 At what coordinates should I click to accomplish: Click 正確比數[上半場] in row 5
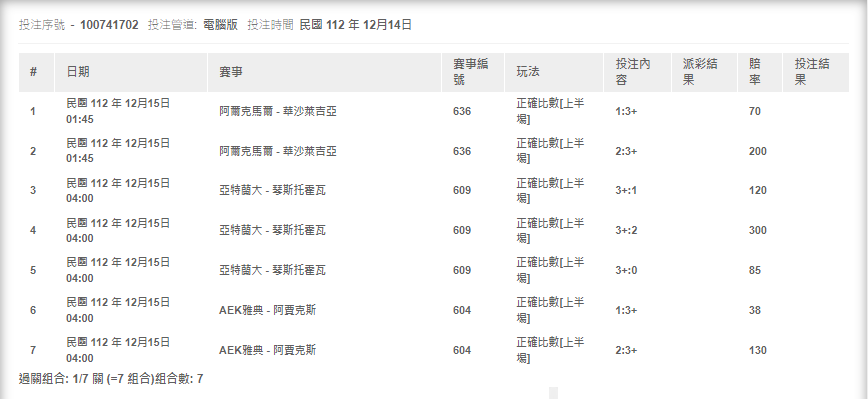point(550,270)
